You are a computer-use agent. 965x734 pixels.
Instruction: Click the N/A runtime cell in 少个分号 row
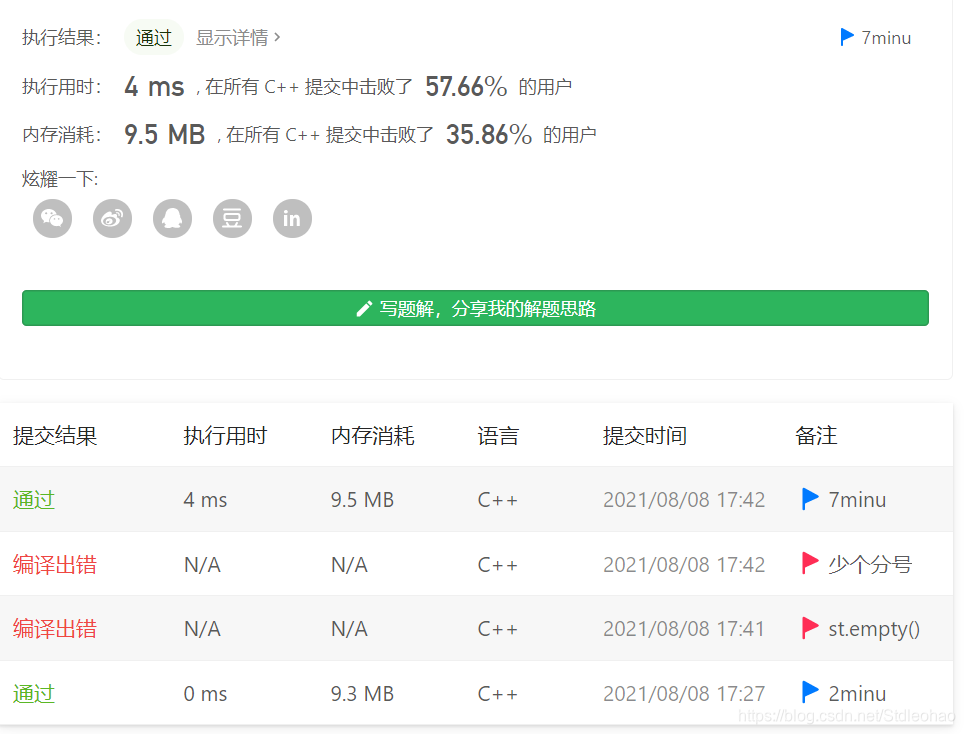pyautogui.click(x=202, y=564)
